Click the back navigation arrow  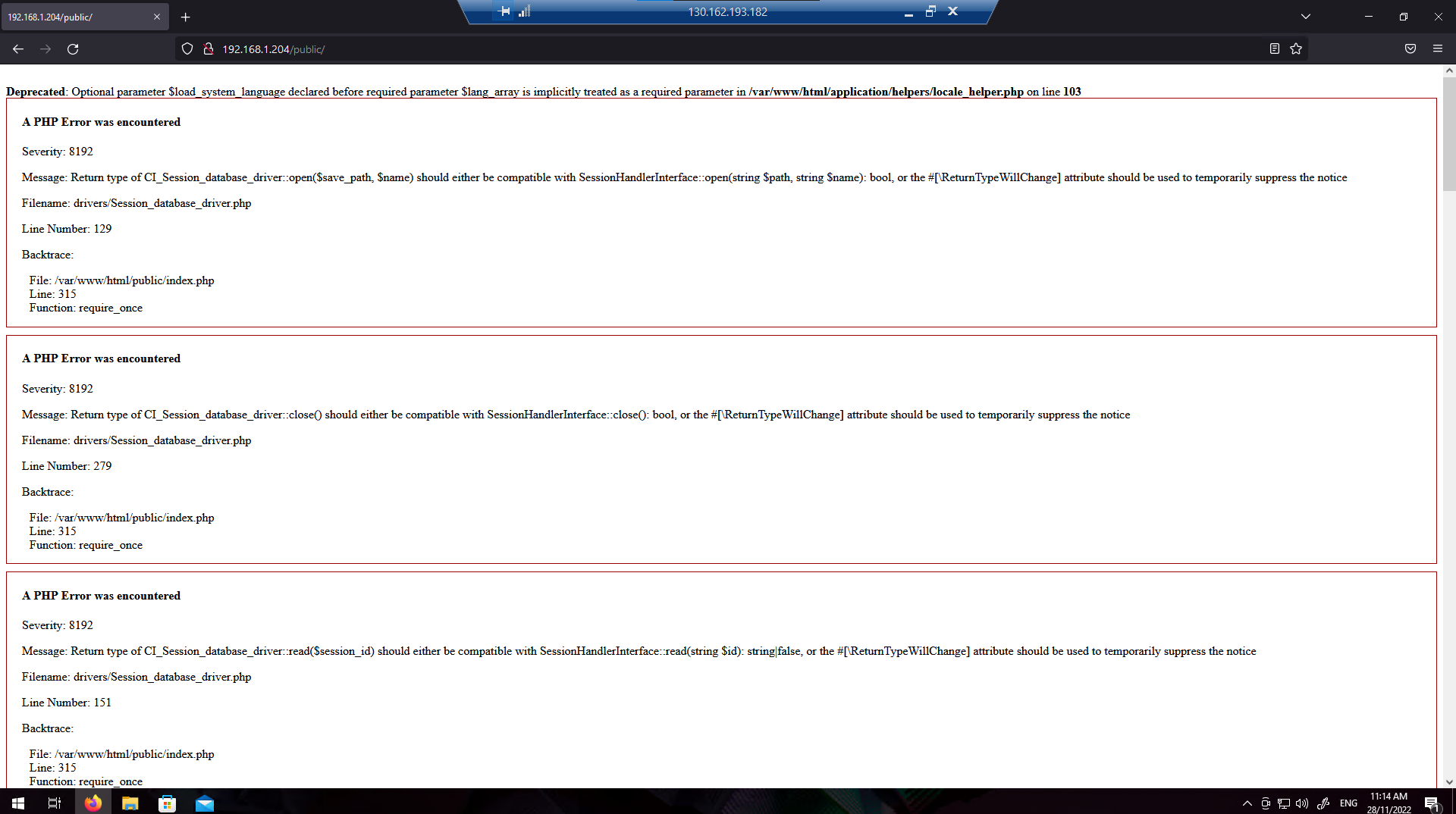point(17,49)
